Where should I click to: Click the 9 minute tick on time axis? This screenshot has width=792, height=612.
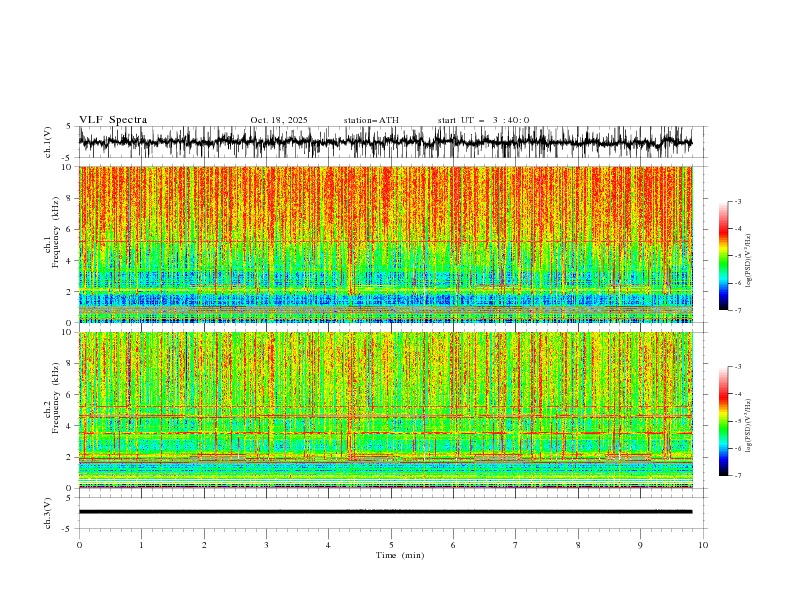(640, 545)
